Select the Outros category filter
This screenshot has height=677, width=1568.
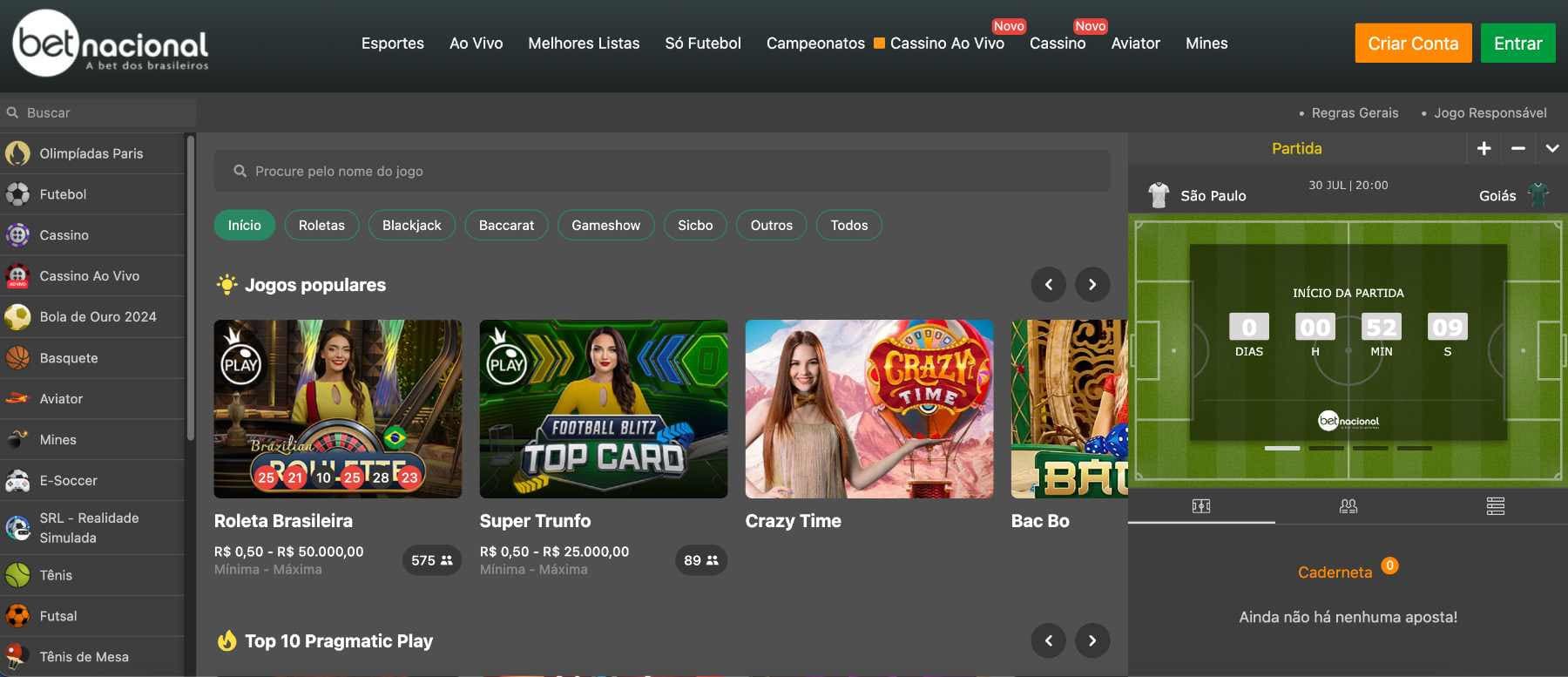[772, 225]
